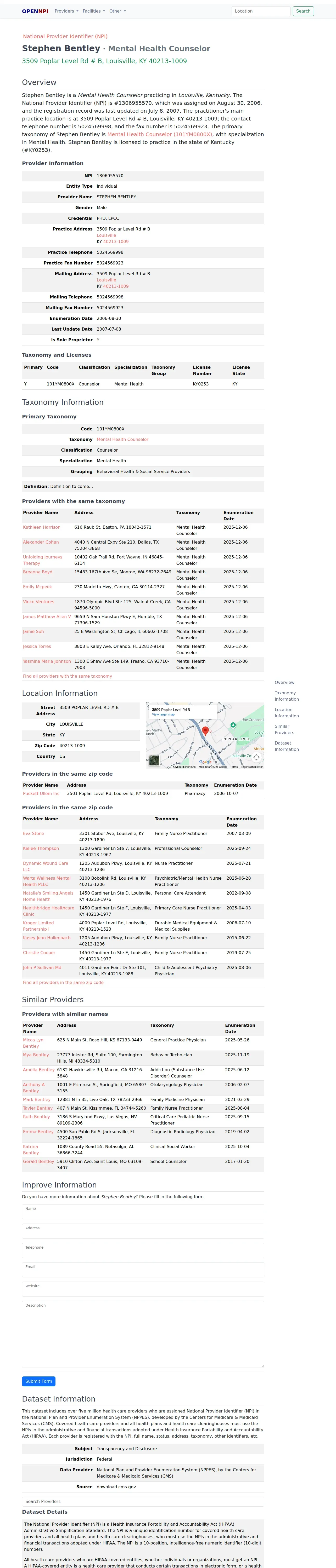This screenshot has width=336, height=1568.
Task: Click the Email field in form
Action: click(x=143, y=1270)
